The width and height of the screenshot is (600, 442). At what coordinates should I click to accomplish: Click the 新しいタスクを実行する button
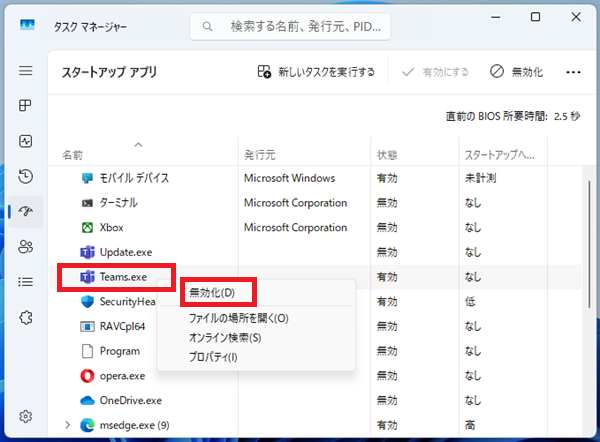[316, 72]
